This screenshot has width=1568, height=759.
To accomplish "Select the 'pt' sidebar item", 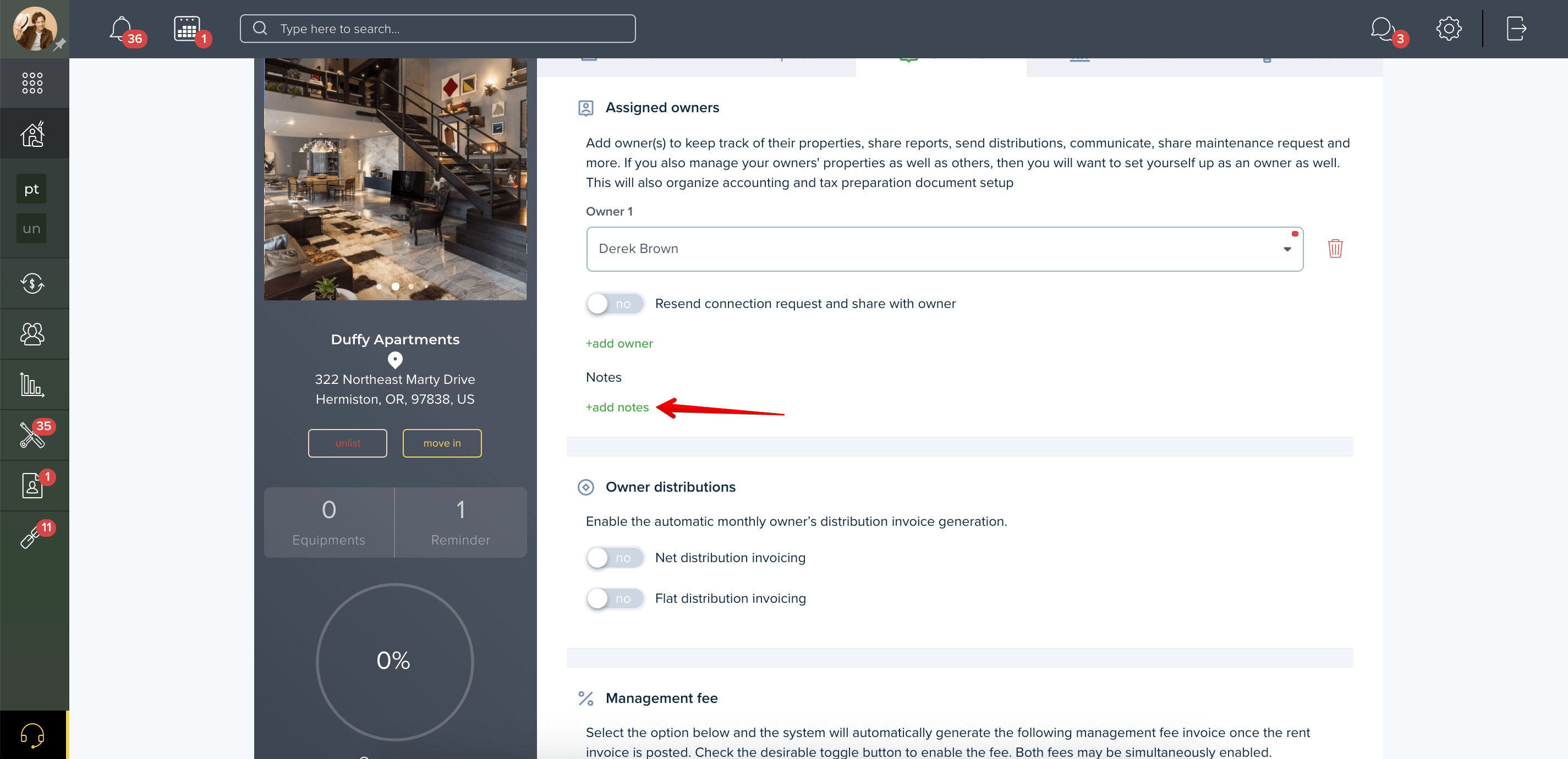I will pyautogui.click(x=31, y=189).
